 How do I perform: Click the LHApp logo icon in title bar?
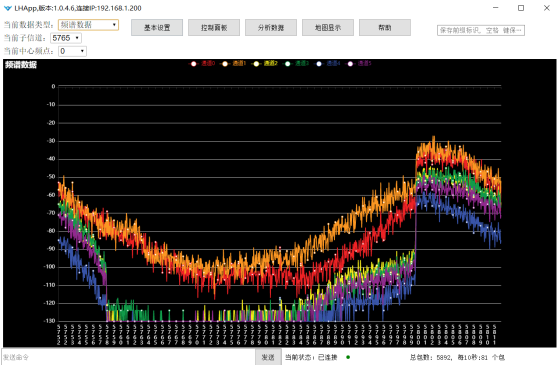click(x=8, y=8)
